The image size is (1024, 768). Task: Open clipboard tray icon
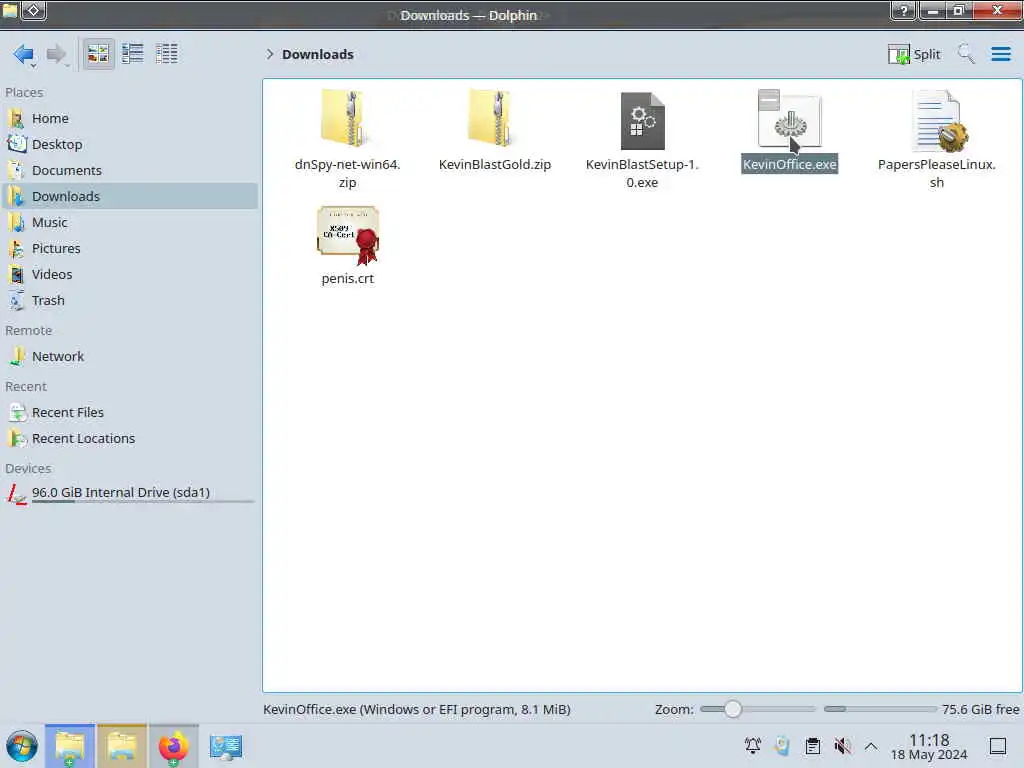coord(812,746)
